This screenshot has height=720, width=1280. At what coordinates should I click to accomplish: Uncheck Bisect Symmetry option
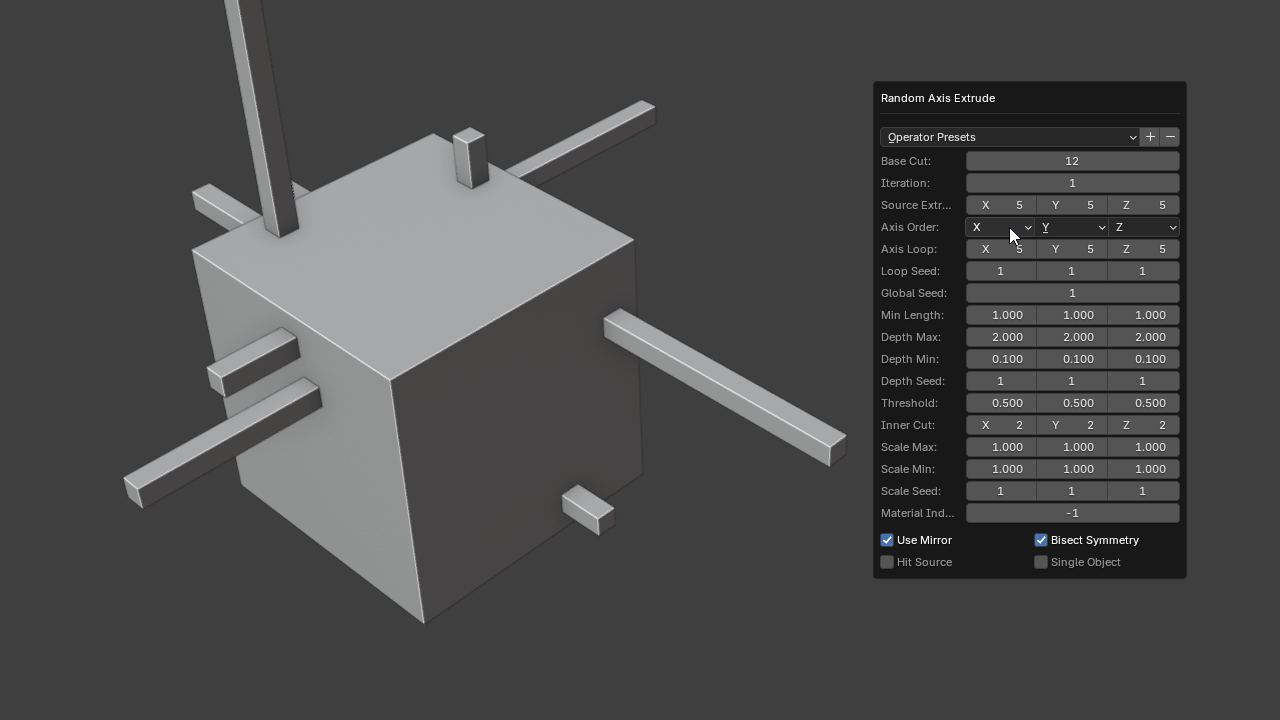pos(1041,540)
